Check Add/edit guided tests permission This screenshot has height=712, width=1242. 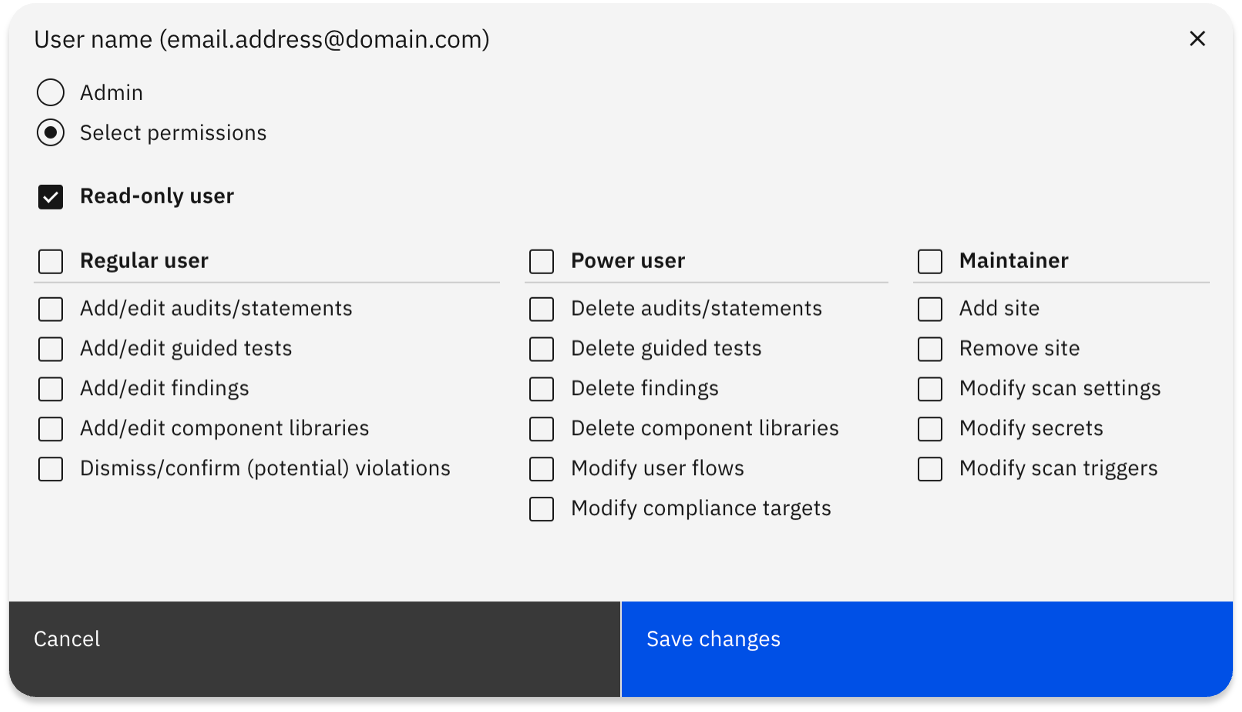click(x=50, y=349)
